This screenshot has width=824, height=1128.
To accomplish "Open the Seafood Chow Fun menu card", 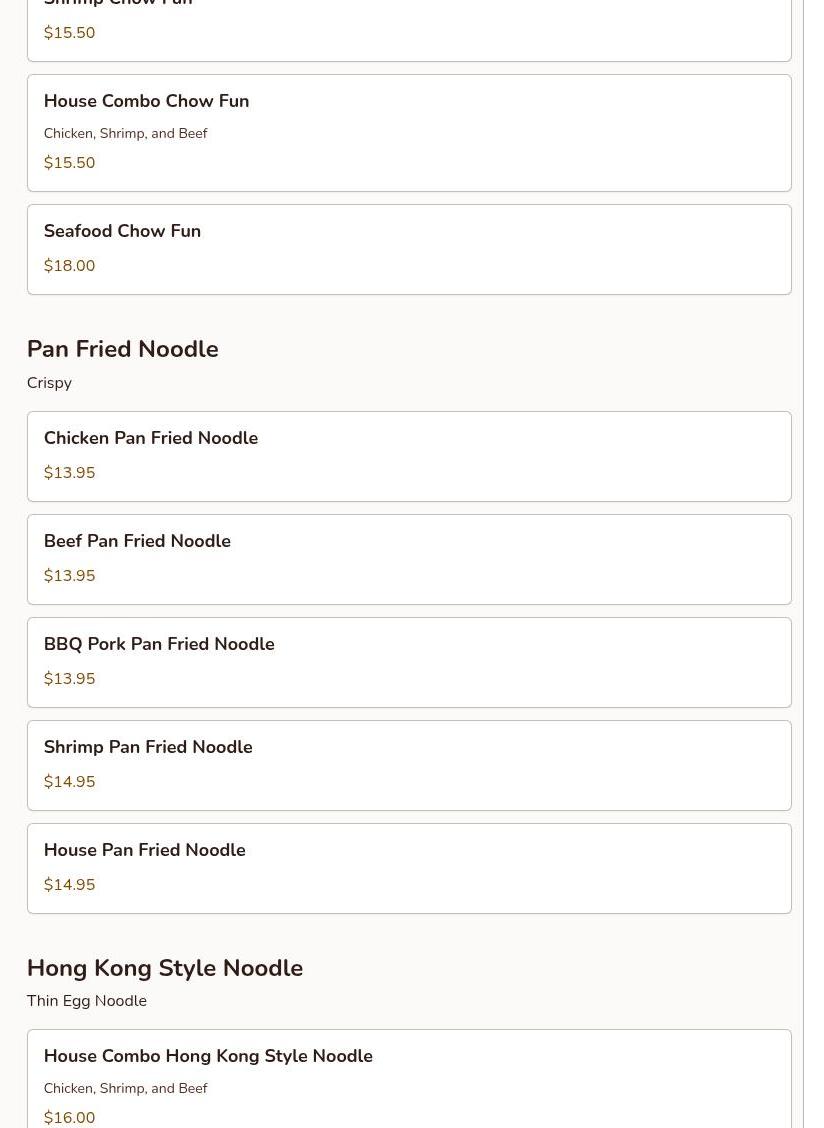I will pos(409,250).
